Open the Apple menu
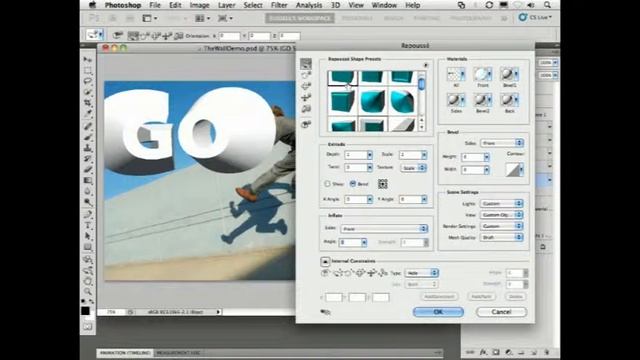The image size is (640, 360). pos(92,5)
